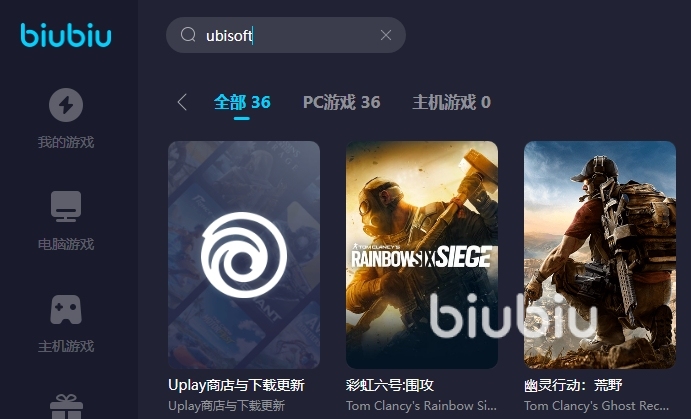The height and width of the screenshot is (419, 691).
Task: Open 我的游戏 lightning bolt icon
Action: [66, 105]
